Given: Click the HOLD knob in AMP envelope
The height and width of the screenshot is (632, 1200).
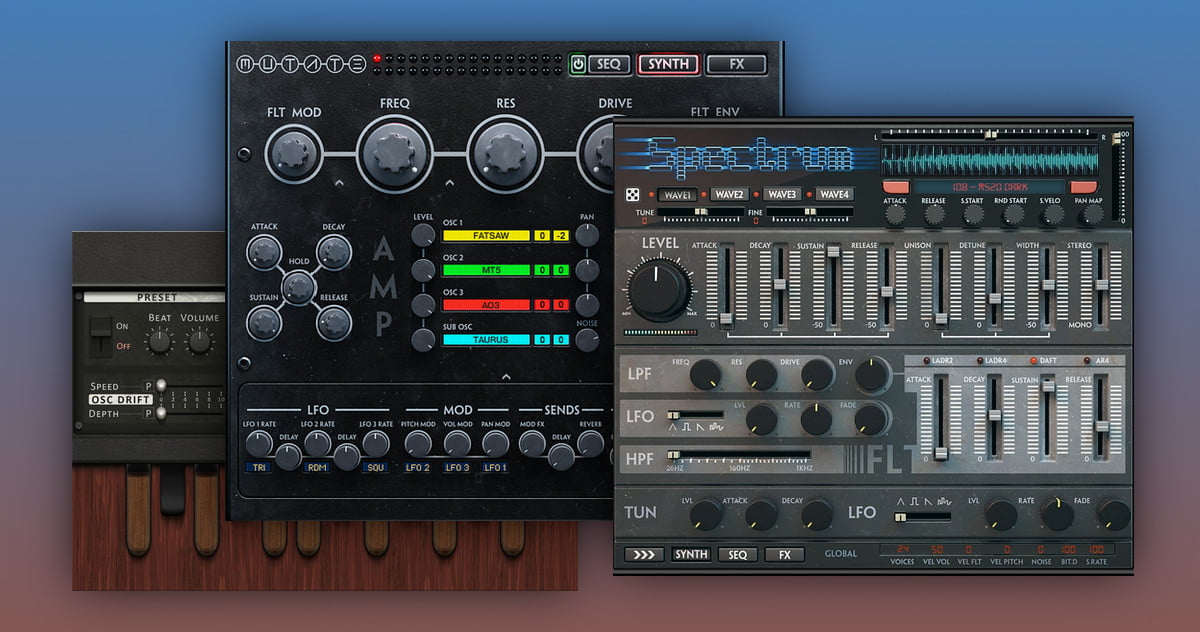Looking at the screenshot, I should point(297,287).
